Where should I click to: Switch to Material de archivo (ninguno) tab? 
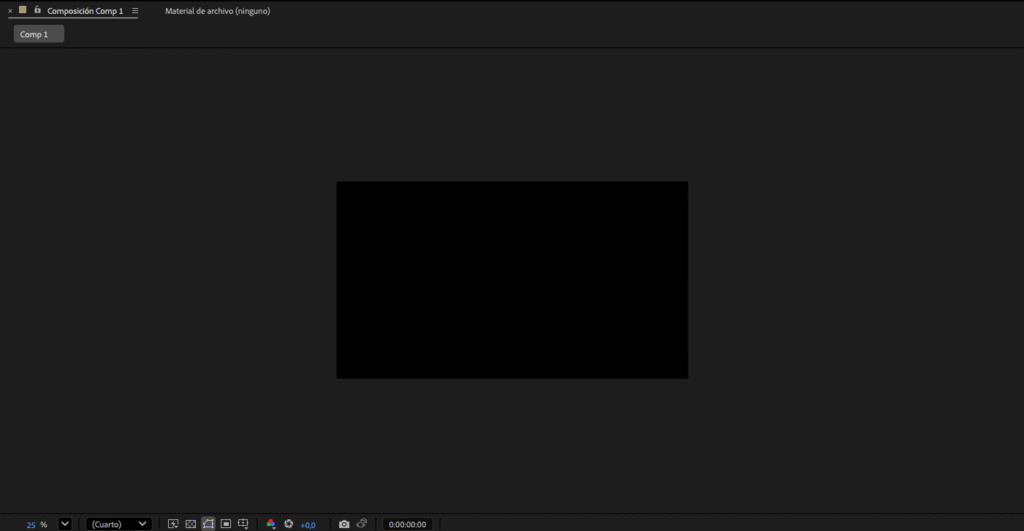click(217, 11)
